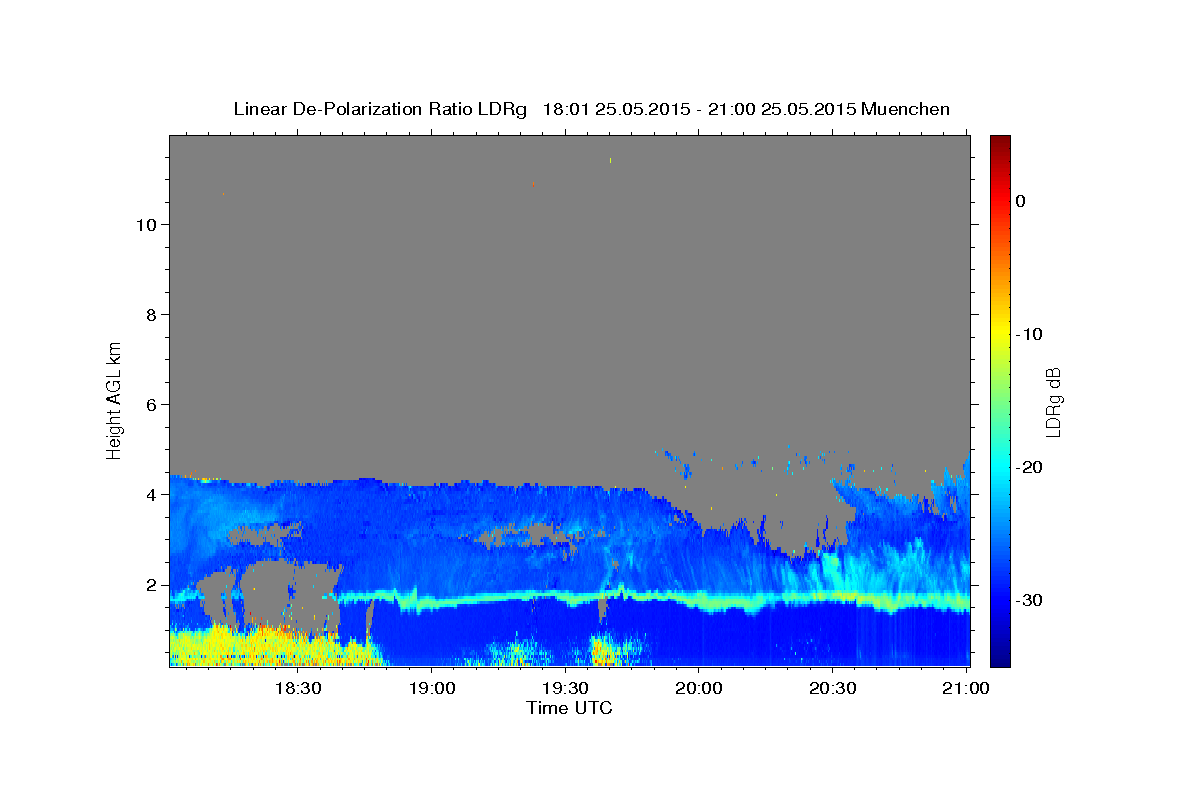The width and height of the screenshot is (1200, 800).
Task: Select the 19:30 time tick label
Action: [565, 688]
